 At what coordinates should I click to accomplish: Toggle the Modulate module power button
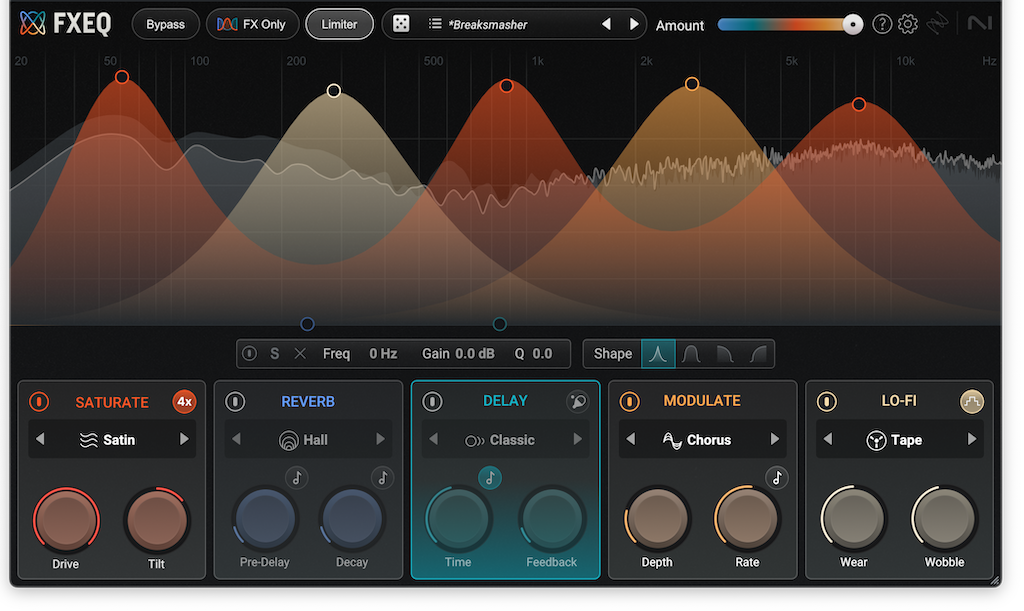click(x=630, y=401)
